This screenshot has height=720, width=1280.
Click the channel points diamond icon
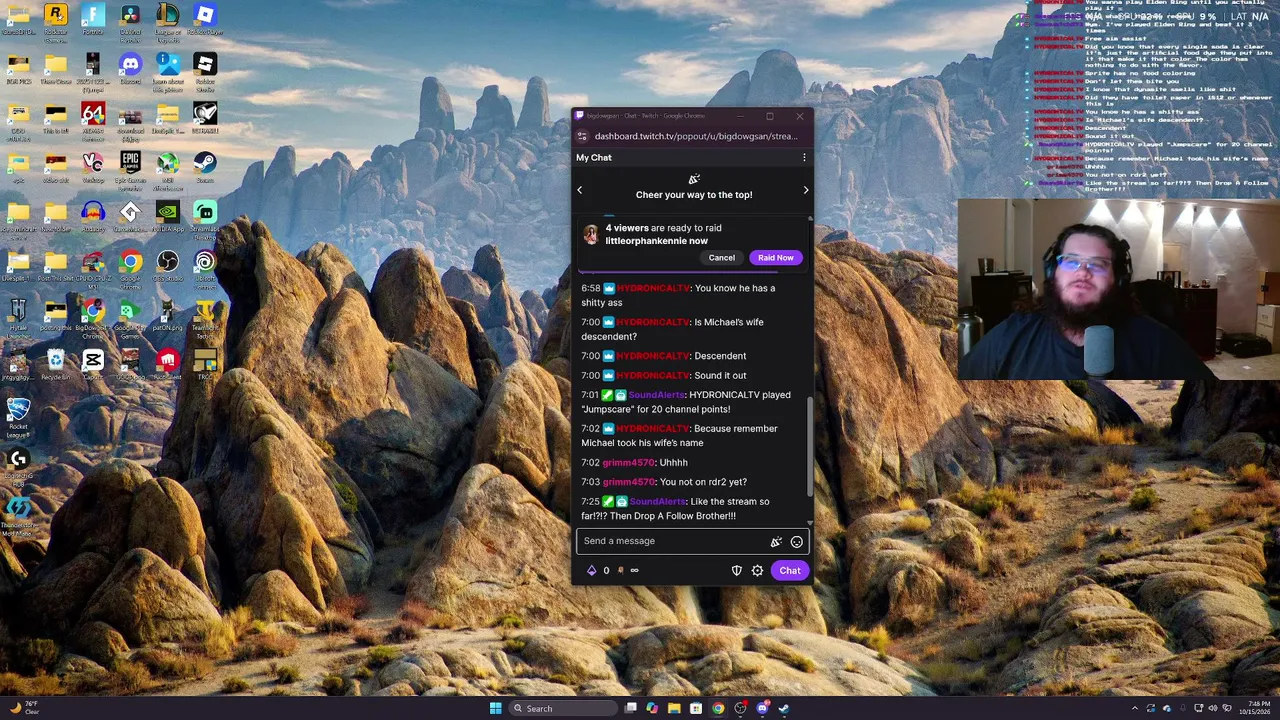click(591, 571)
